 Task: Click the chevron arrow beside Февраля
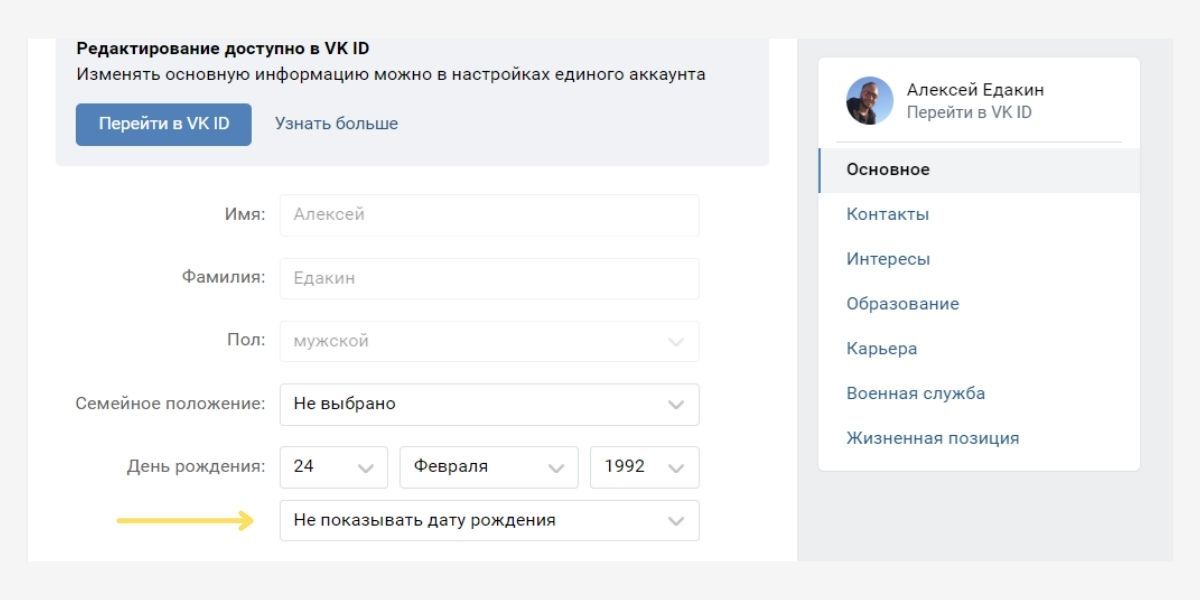556,468
